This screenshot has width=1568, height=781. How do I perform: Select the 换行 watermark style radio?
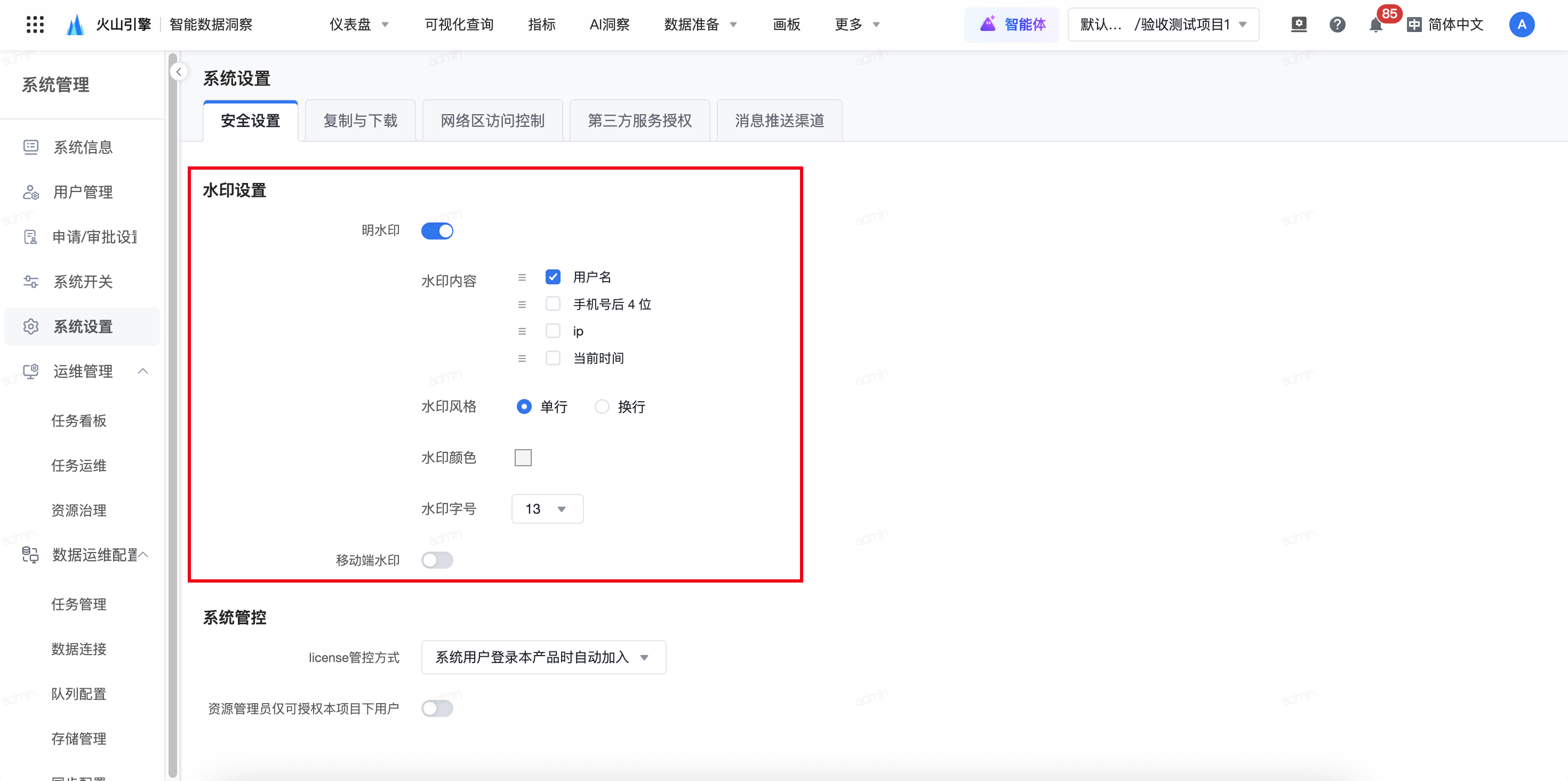point(602,407)
